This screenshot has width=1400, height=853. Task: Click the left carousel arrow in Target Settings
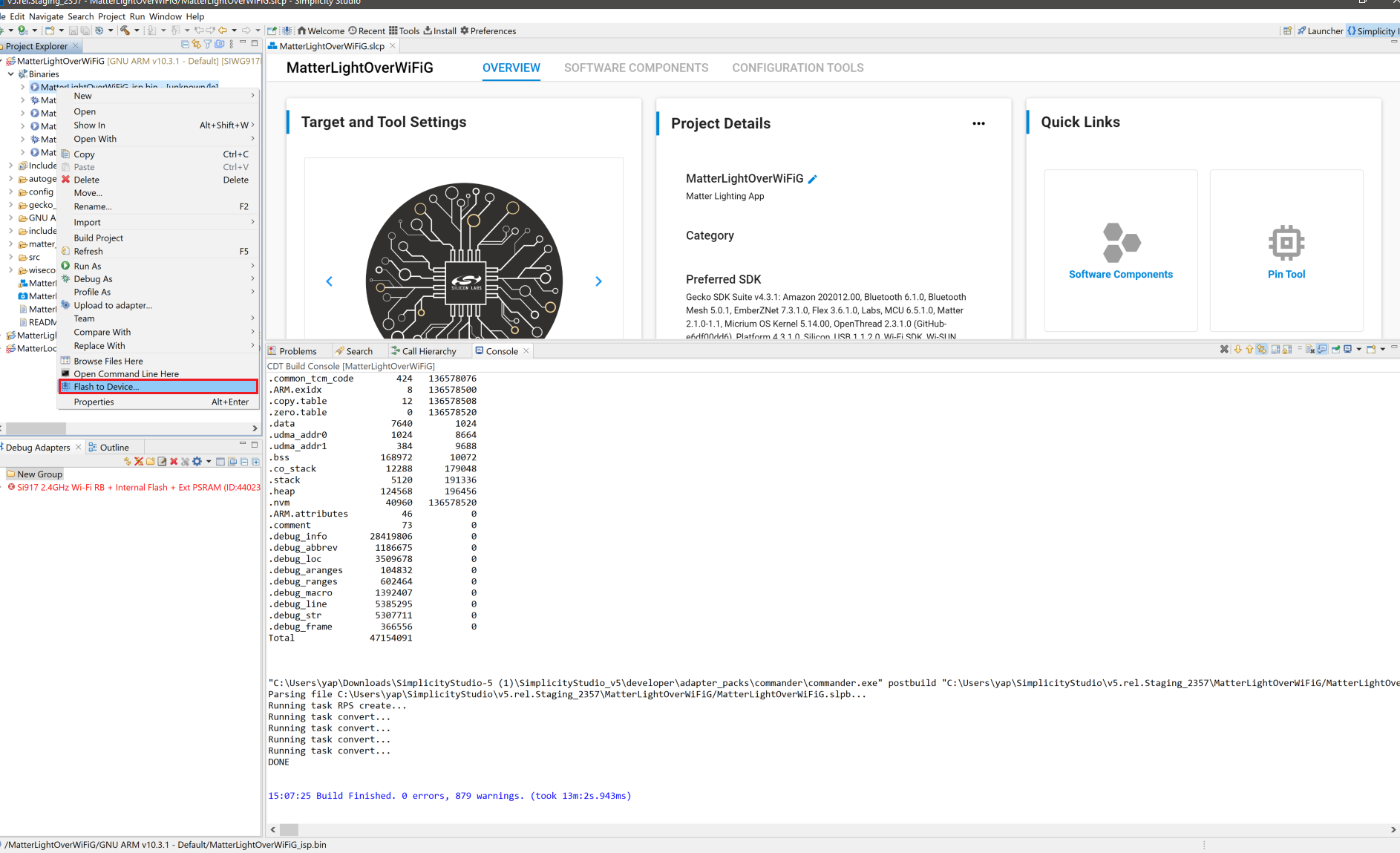pos(330,281)
